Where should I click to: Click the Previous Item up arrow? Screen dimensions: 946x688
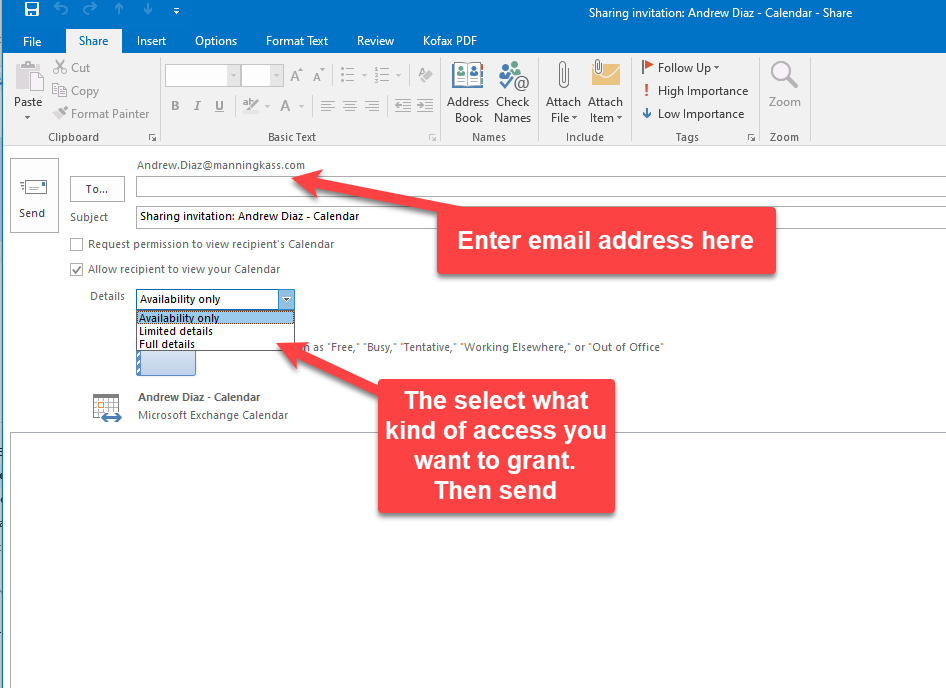119,9
